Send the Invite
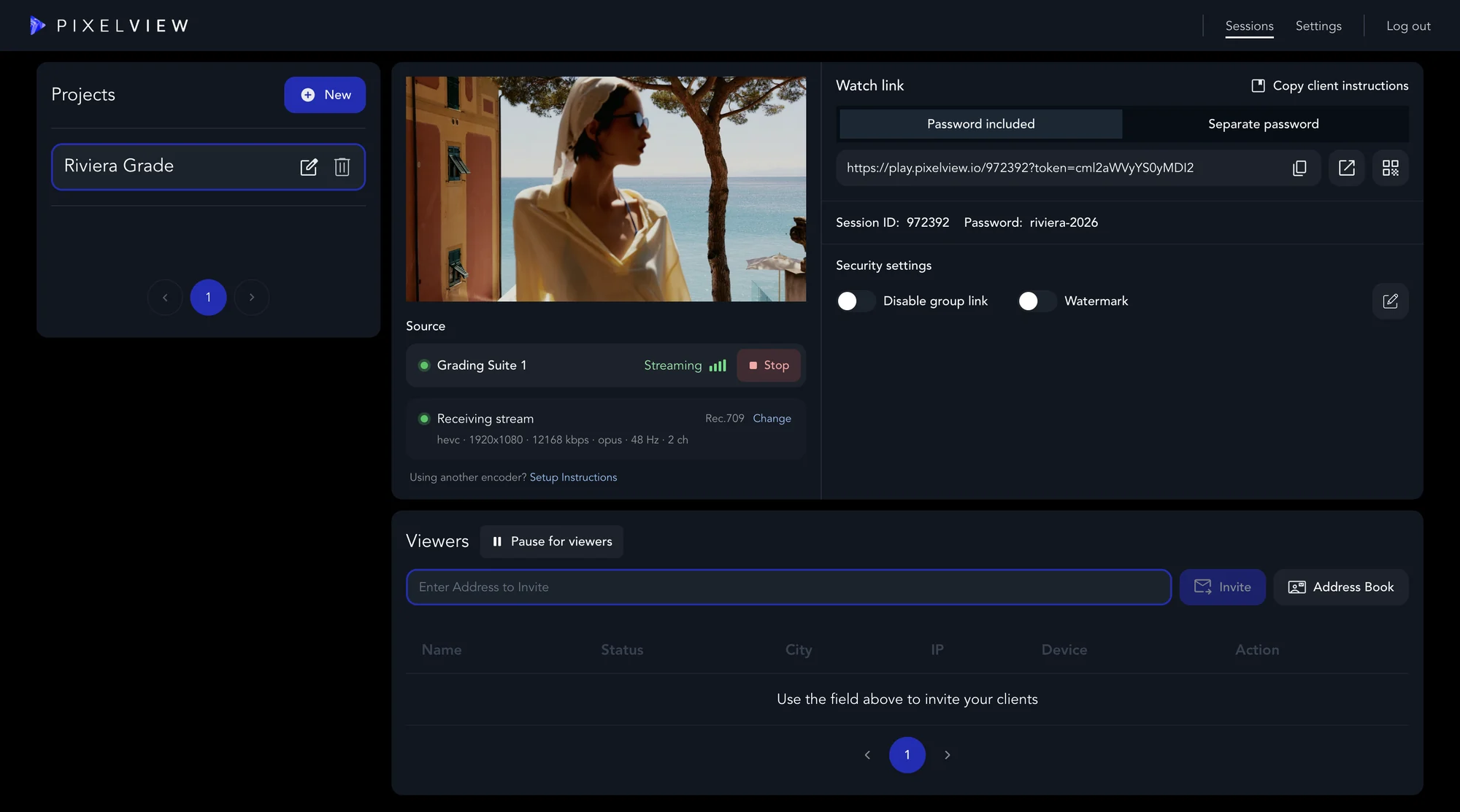 coord(1222,587)
